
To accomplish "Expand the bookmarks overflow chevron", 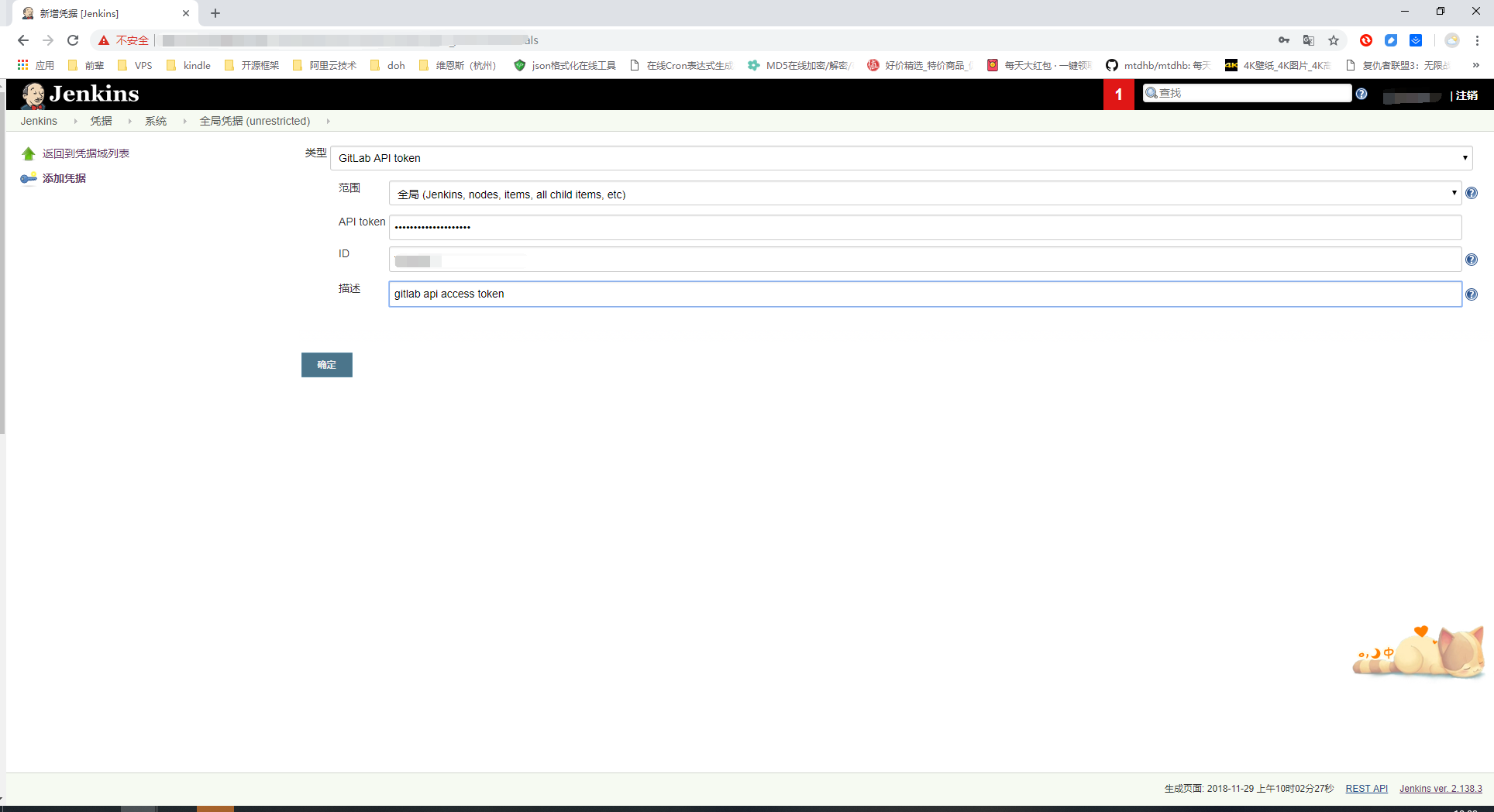I will pyautogui.click(x=1476, y=65).
